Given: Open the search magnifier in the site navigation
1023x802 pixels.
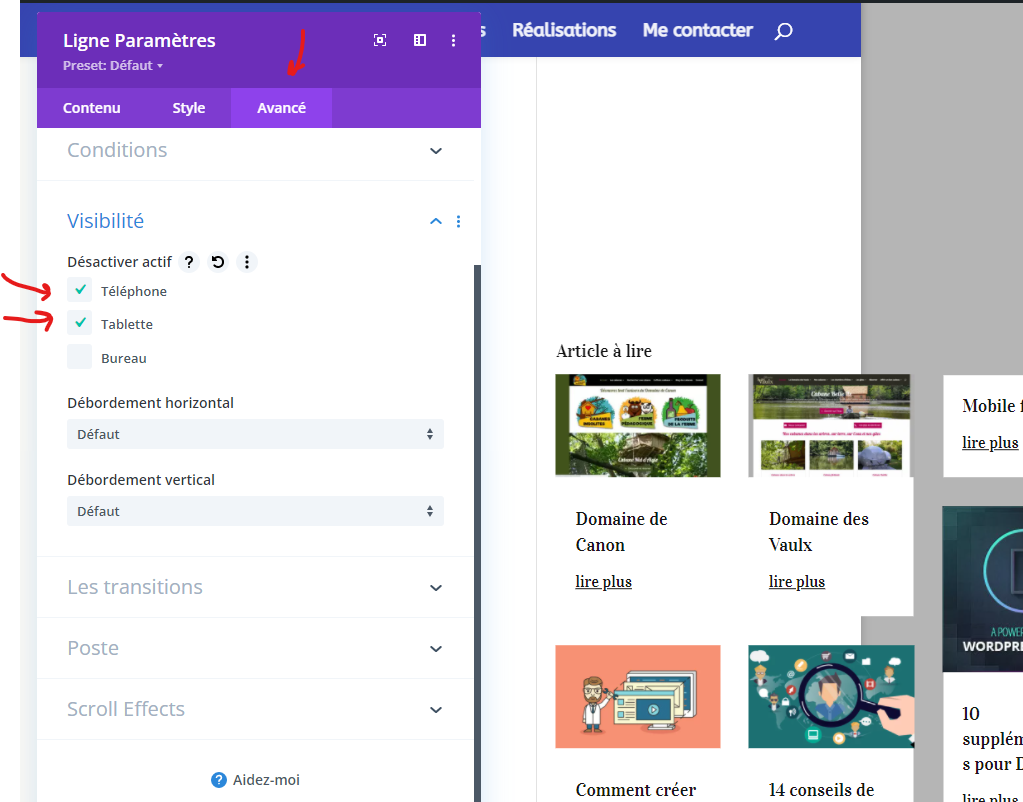Looking at the screenshot, I should pos(783,31).
